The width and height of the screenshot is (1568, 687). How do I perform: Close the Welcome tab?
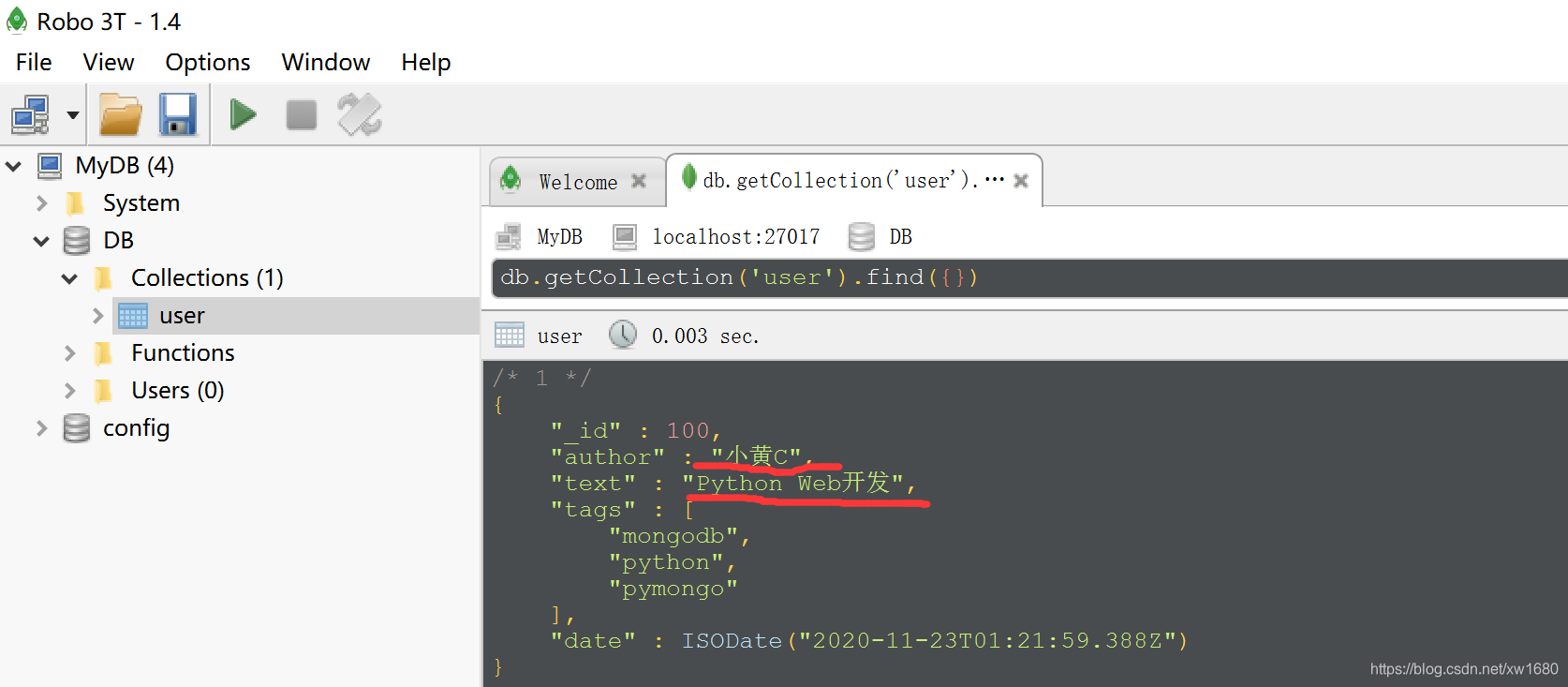pyautogui.click(x=639, y=181)
